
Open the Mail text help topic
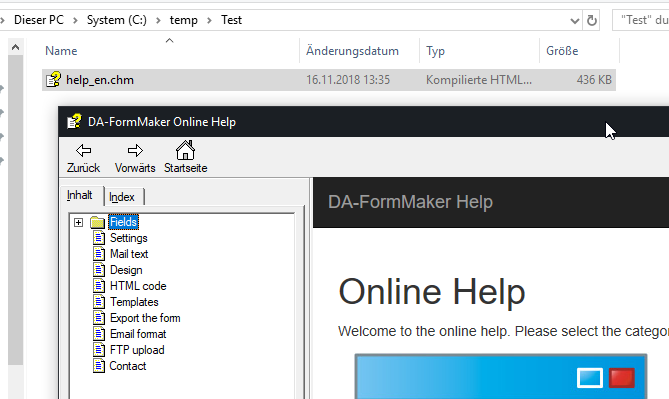click(129, 254)
